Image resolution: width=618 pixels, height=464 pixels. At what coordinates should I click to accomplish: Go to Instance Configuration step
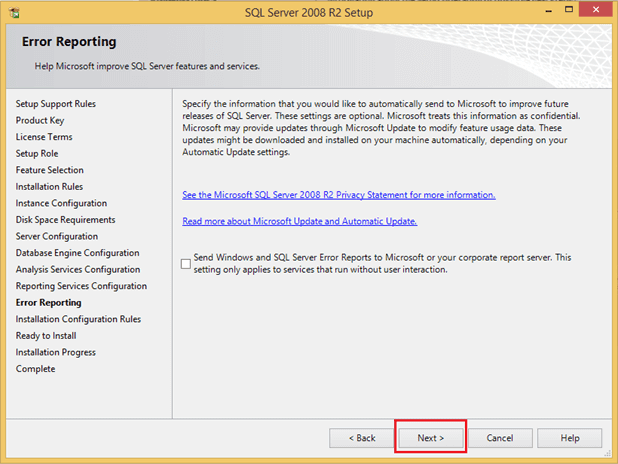pyautogui.click(x=61, y=203)
